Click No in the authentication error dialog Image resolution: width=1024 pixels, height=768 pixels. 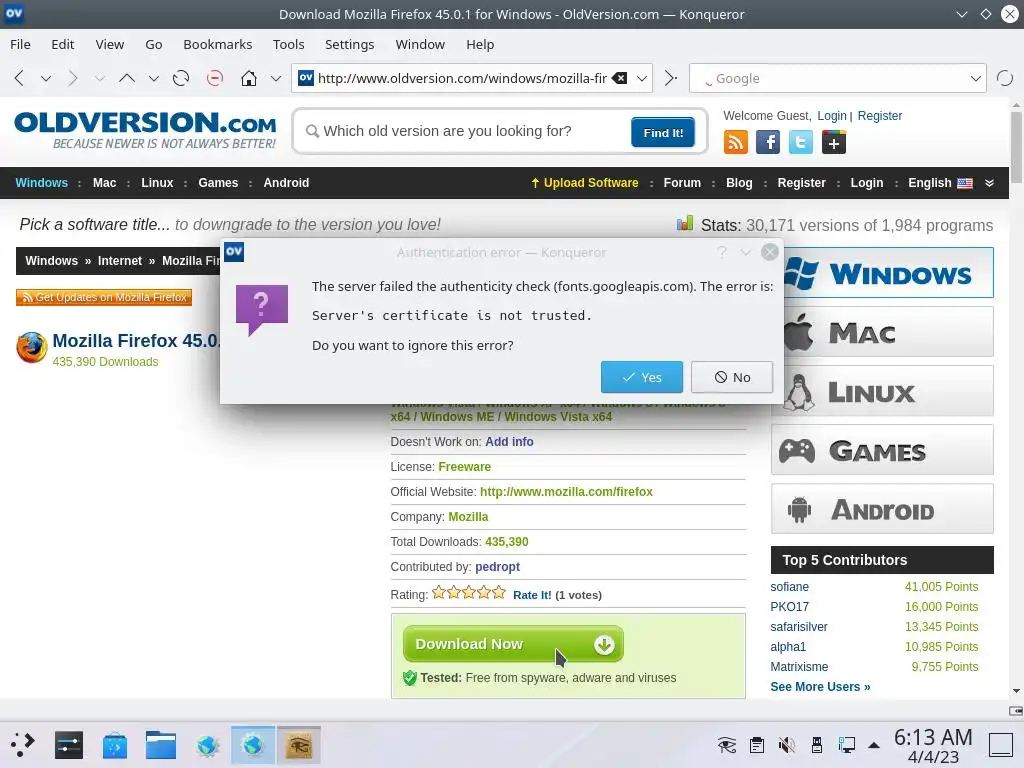pyautogui.click(x=732, y=377)
